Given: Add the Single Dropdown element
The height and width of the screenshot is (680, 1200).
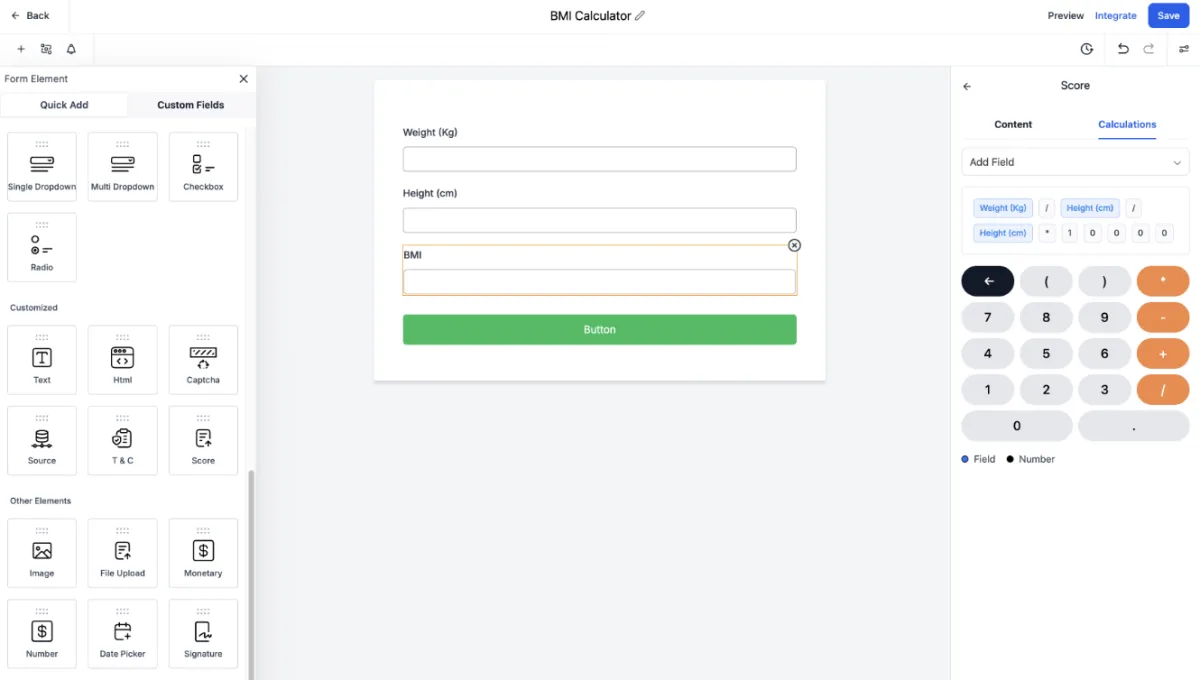Looking at the screenshot, I should pos(42,167).
